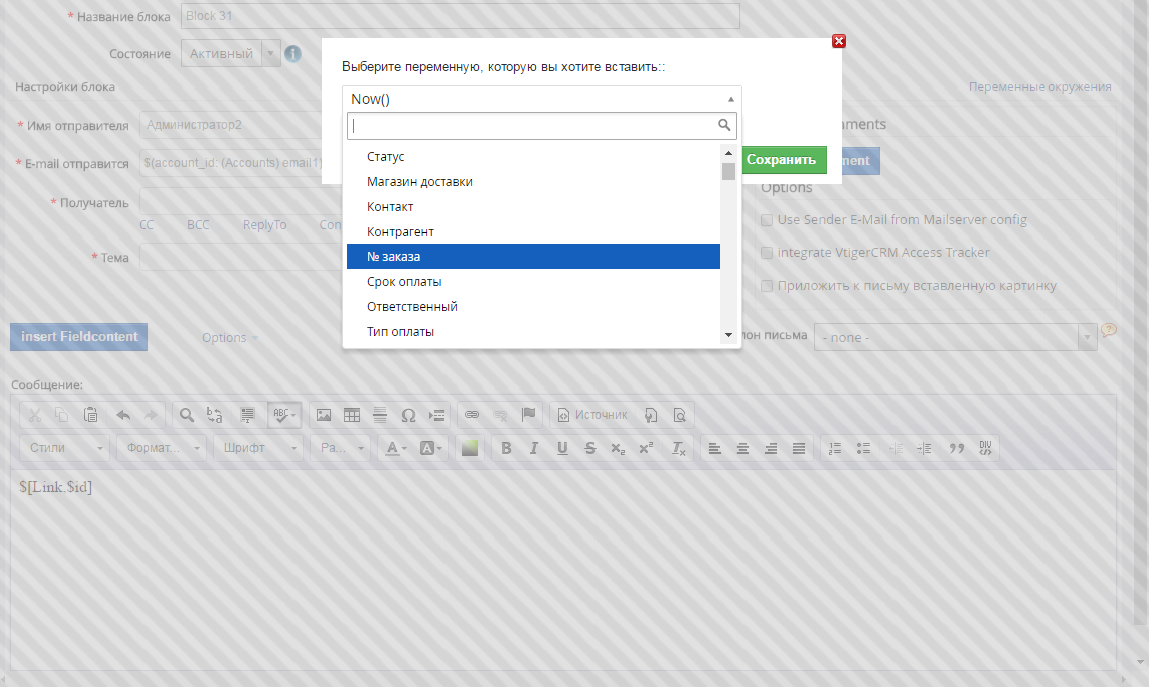The height and width of the screenshot is (687, 1149).
Task: Insert special character omega icon
Action: click(408, 415)
